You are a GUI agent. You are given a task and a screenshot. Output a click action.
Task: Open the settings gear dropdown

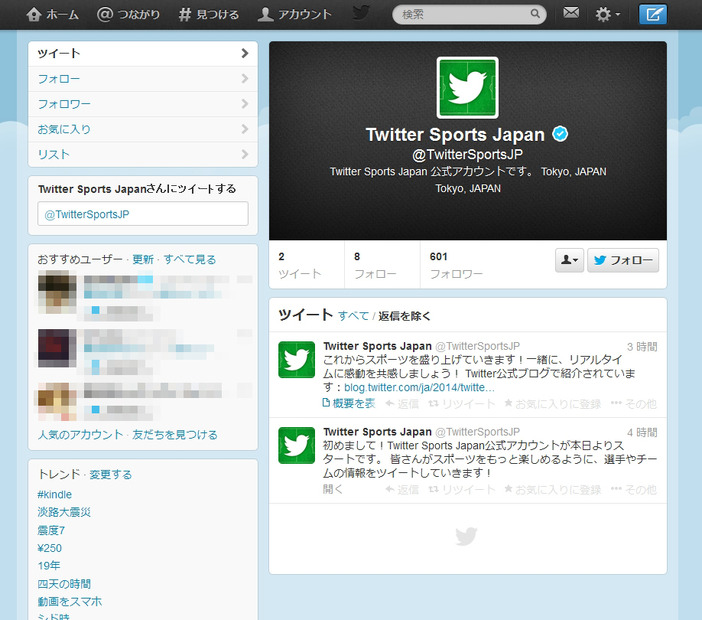607,14
